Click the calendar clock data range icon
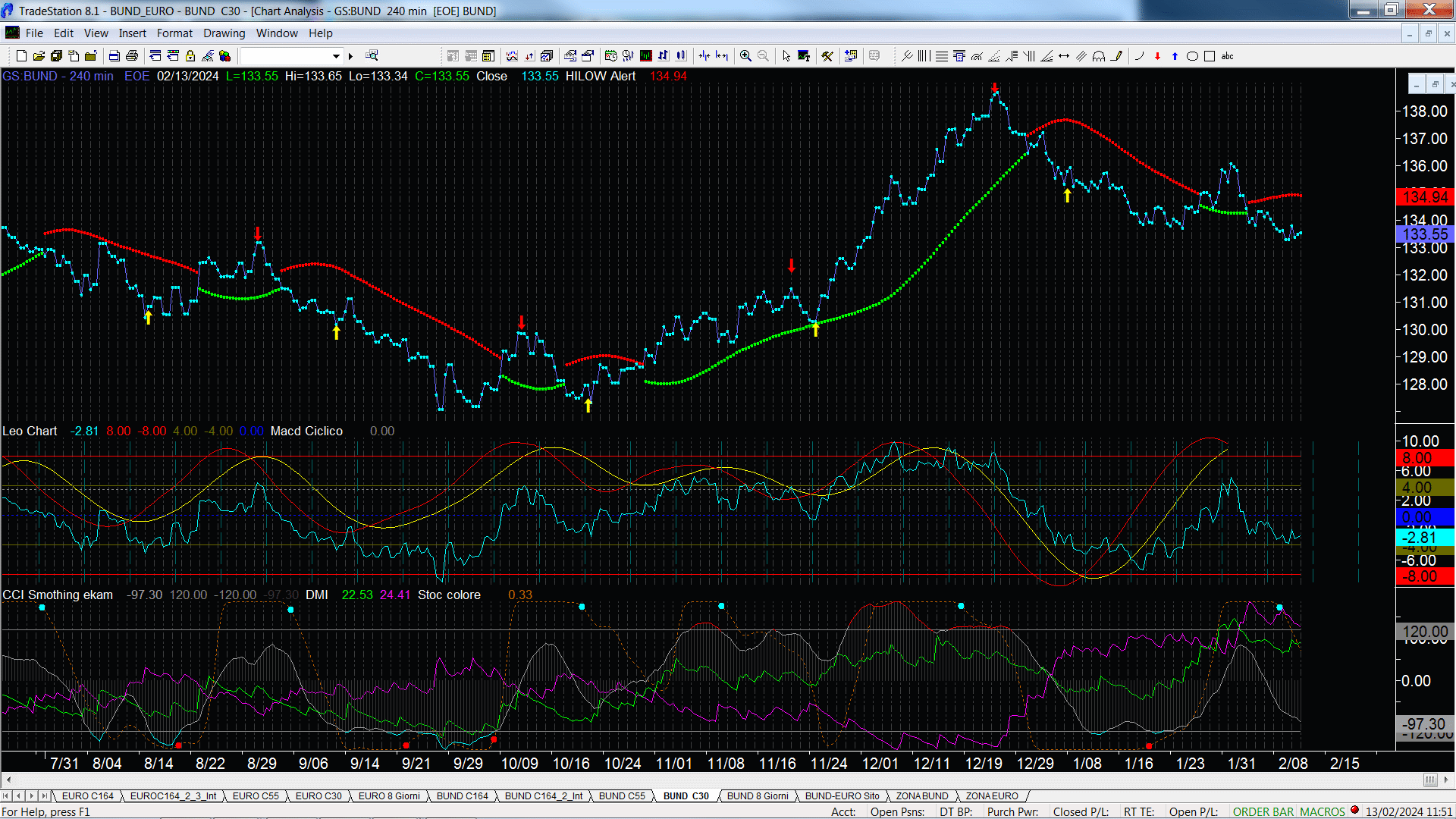Image resolution: width=1456 pixels, height=819 pixels. click(610, 55)
